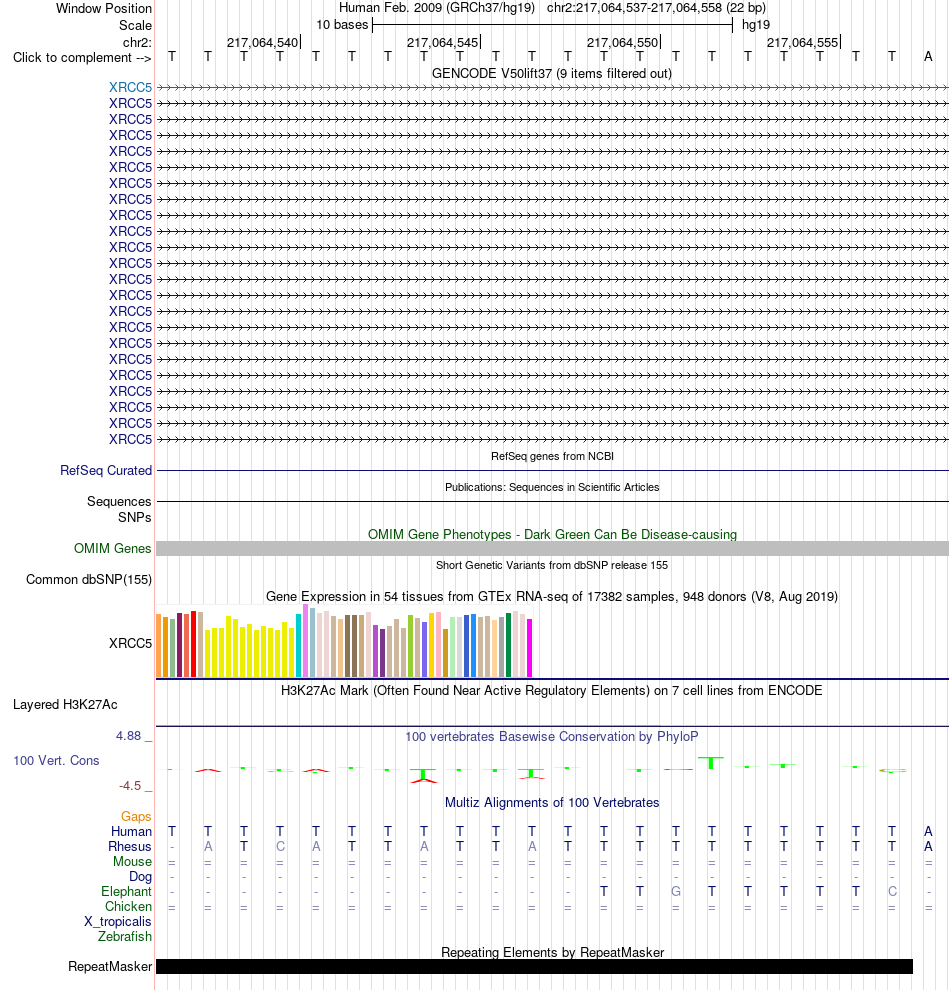
Task: Click the black RepeatMasker element bar
Action: coord(534,967)
